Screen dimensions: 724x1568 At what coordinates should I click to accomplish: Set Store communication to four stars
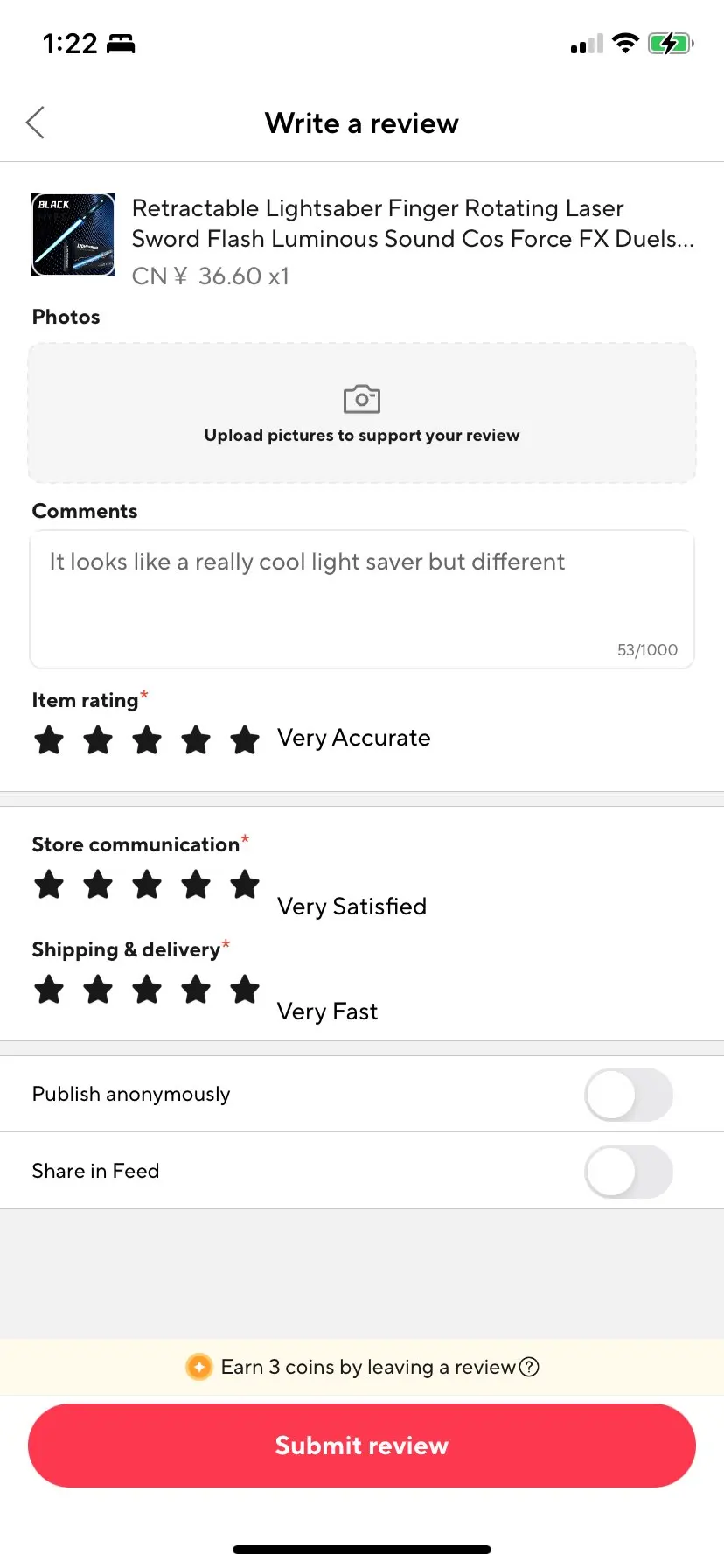tap(196, 885)
